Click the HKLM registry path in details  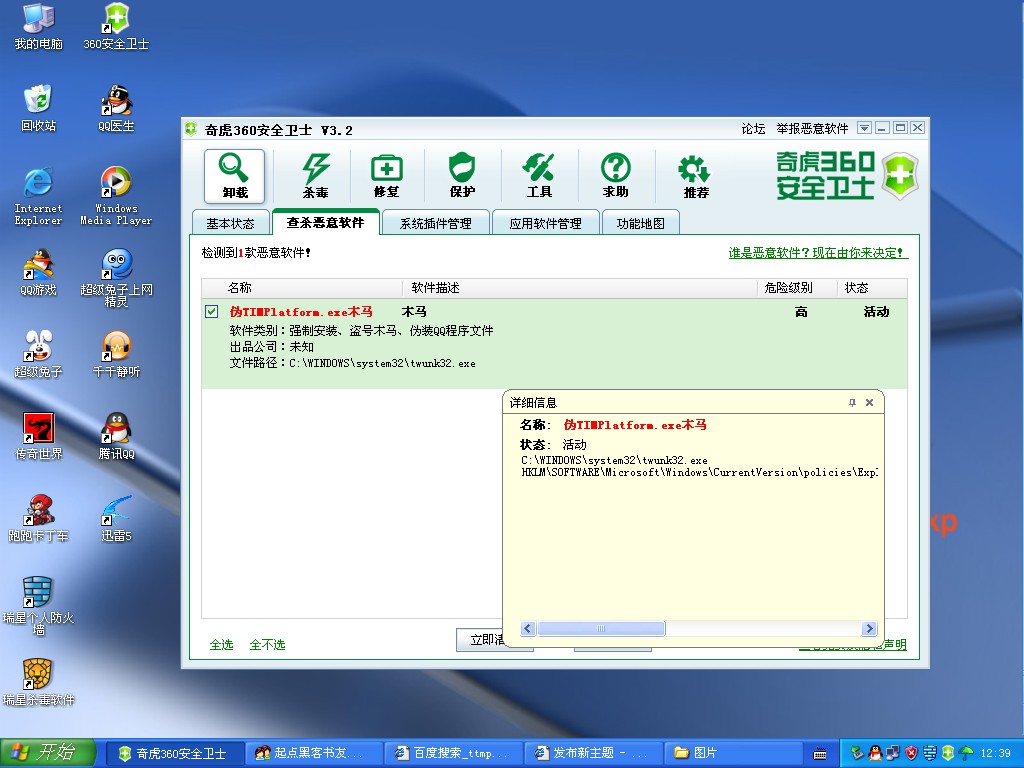pos(699,472)
